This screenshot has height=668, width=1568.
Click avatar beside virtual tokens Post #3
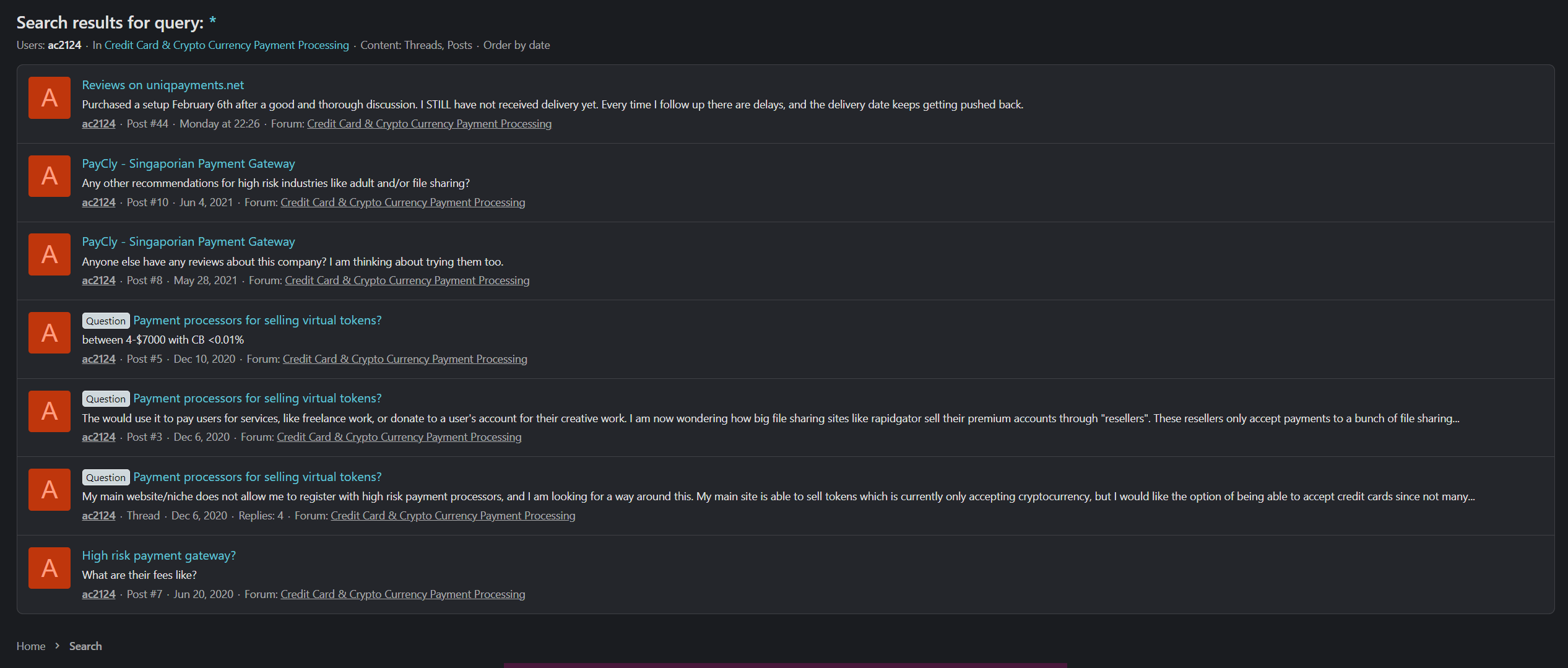(x=50, y=411)
